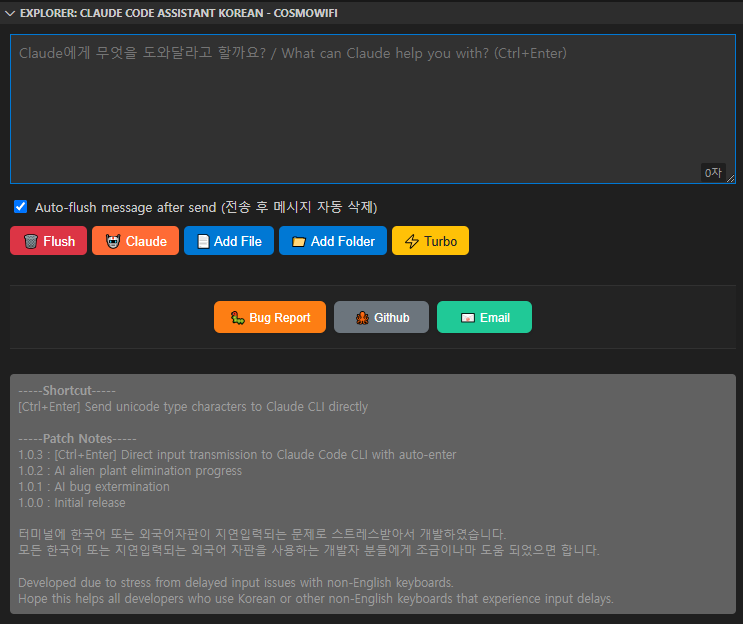Send the message with the orange Claude button
The height and width of the screenshot is (624, 743).
[x=135, y=241]
